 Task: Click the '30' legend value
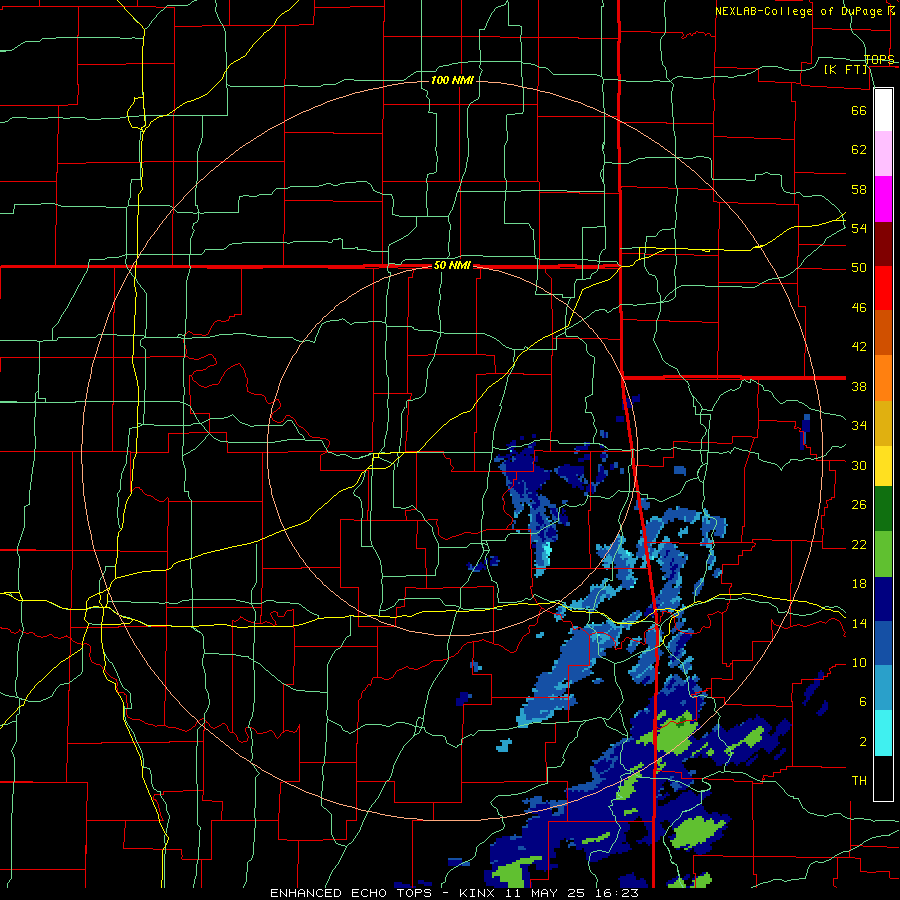pyautogui.click(x=859, y=465)
